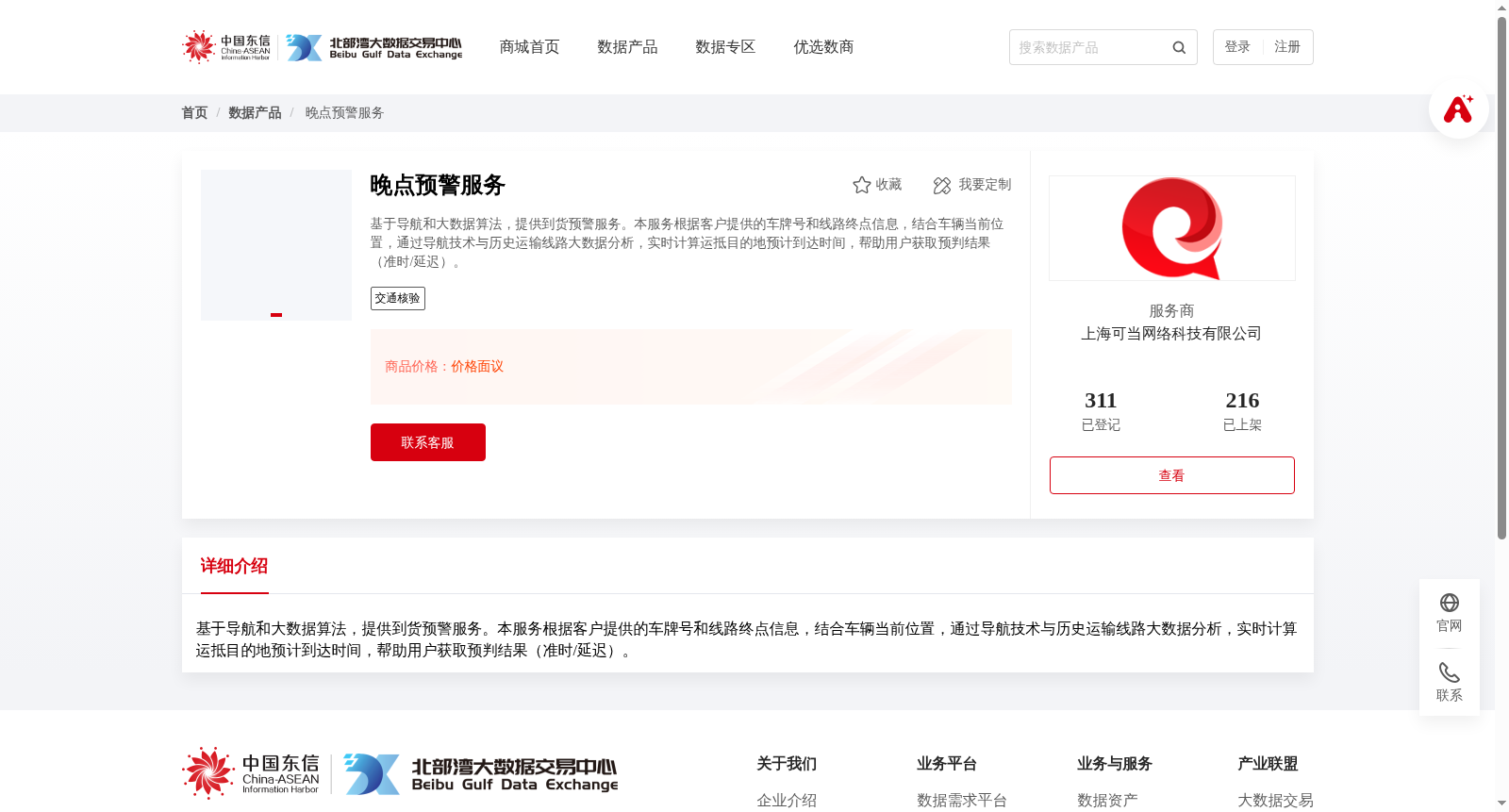Click 数据需求平台 footer link

pos(962,800)
